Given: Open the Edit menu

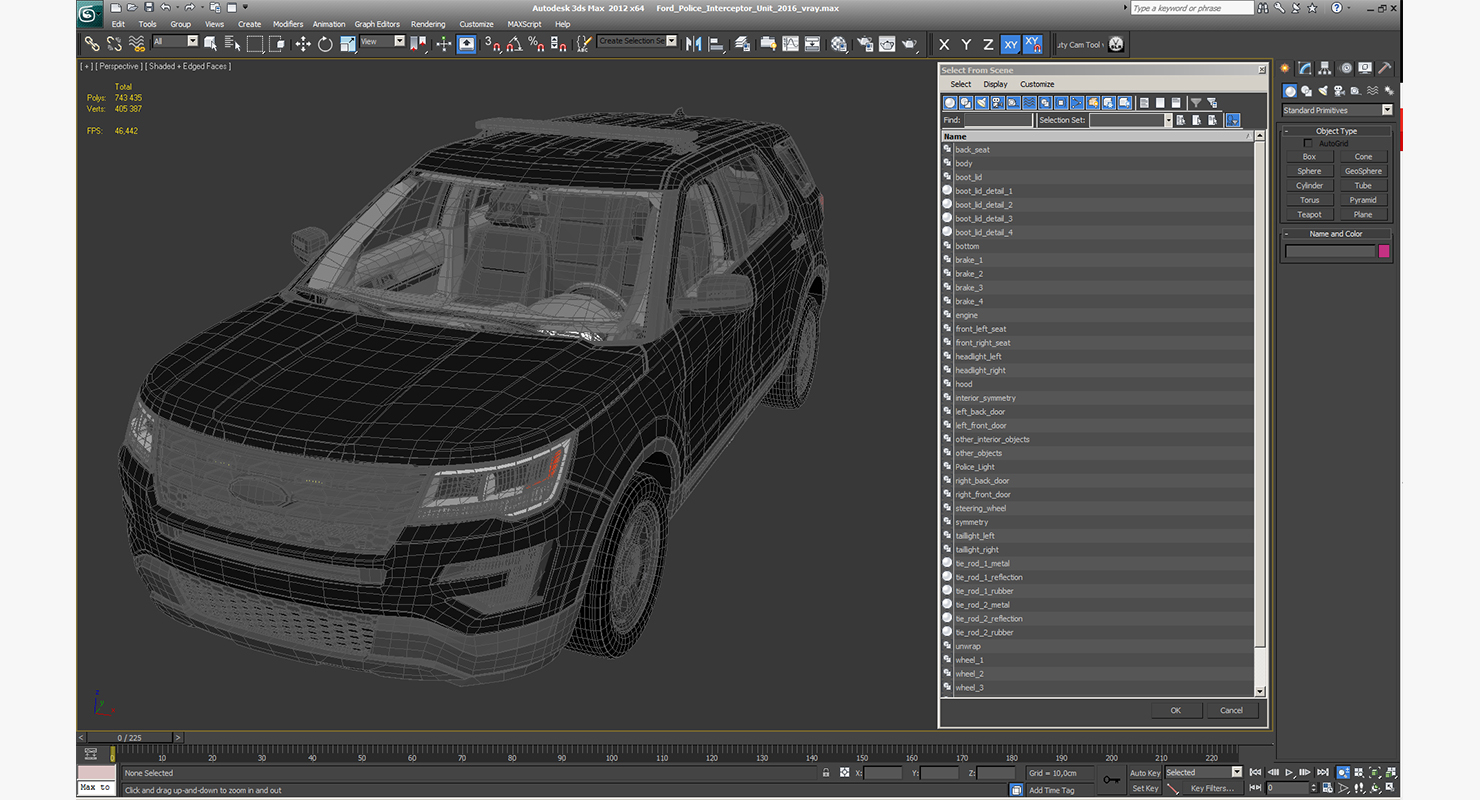Looking at the screenshot, I should click(118, 24).
